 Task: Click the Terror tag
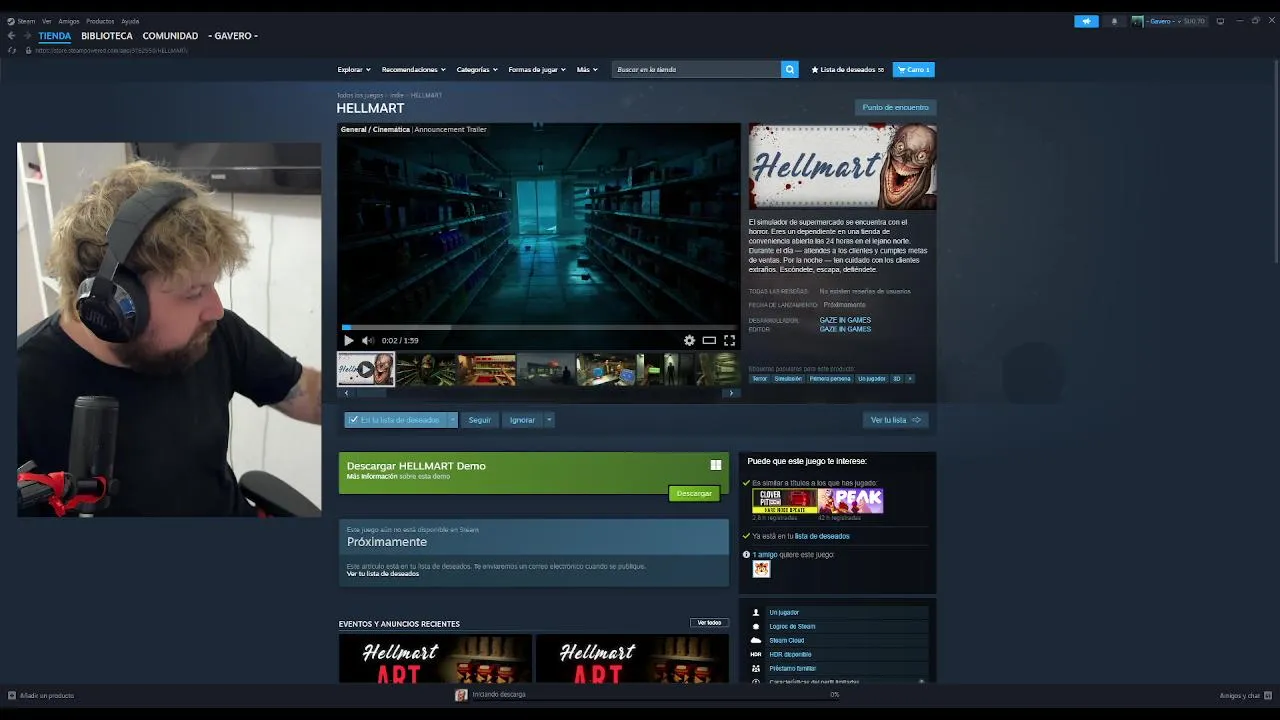[x=760, y=379]
